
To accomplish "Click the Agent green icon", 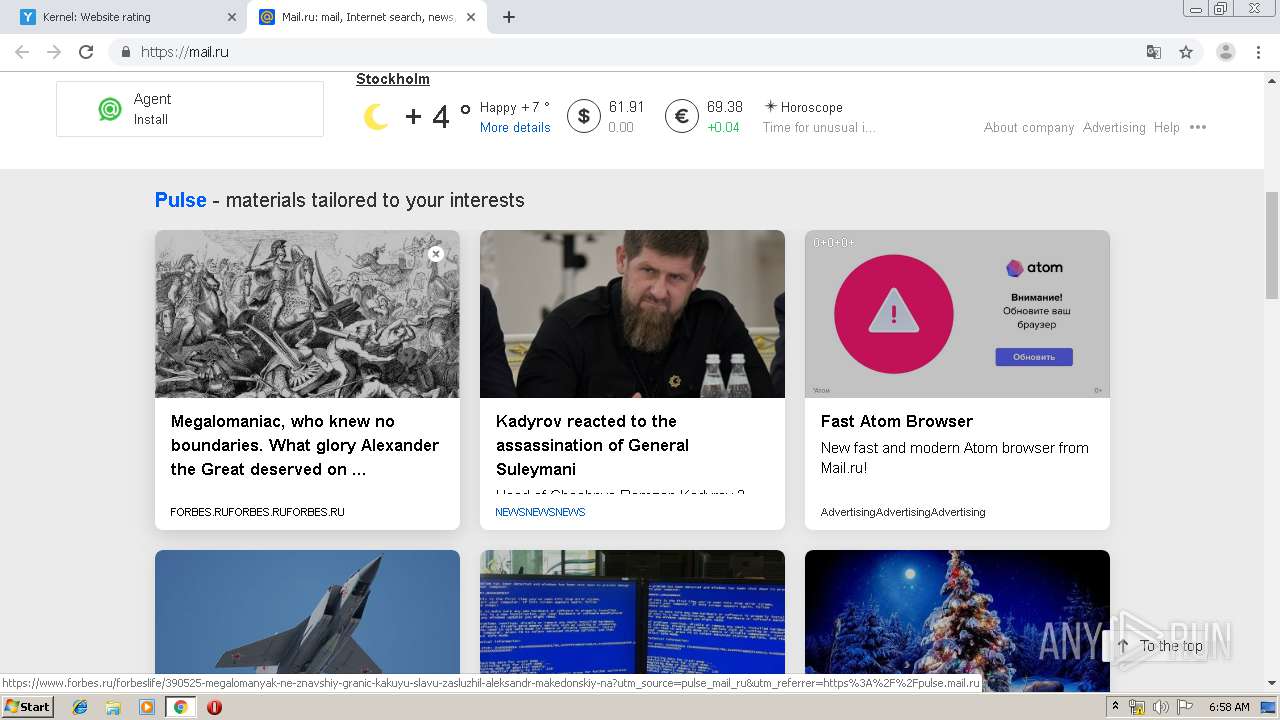I will pyautogui.click(x=110, y=109).
